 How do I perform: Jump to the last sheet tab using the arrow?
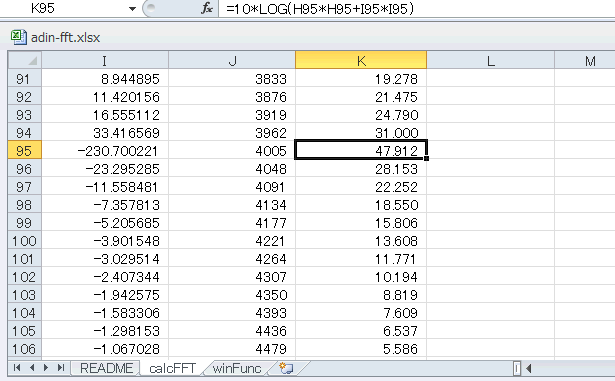[61, 368]
